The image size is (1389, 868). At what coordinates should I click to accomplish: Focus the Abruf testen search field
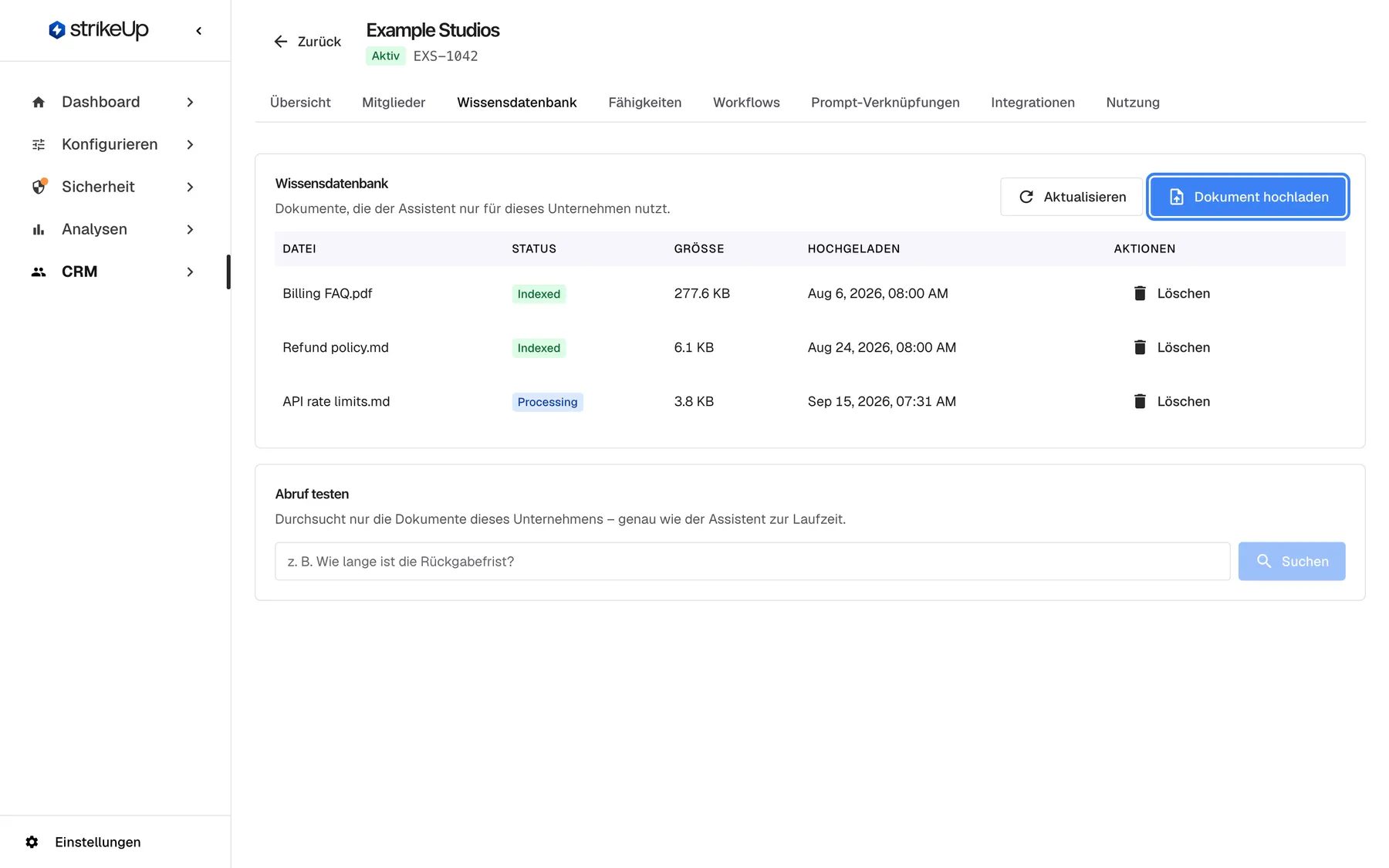click(x=752, y=562)
